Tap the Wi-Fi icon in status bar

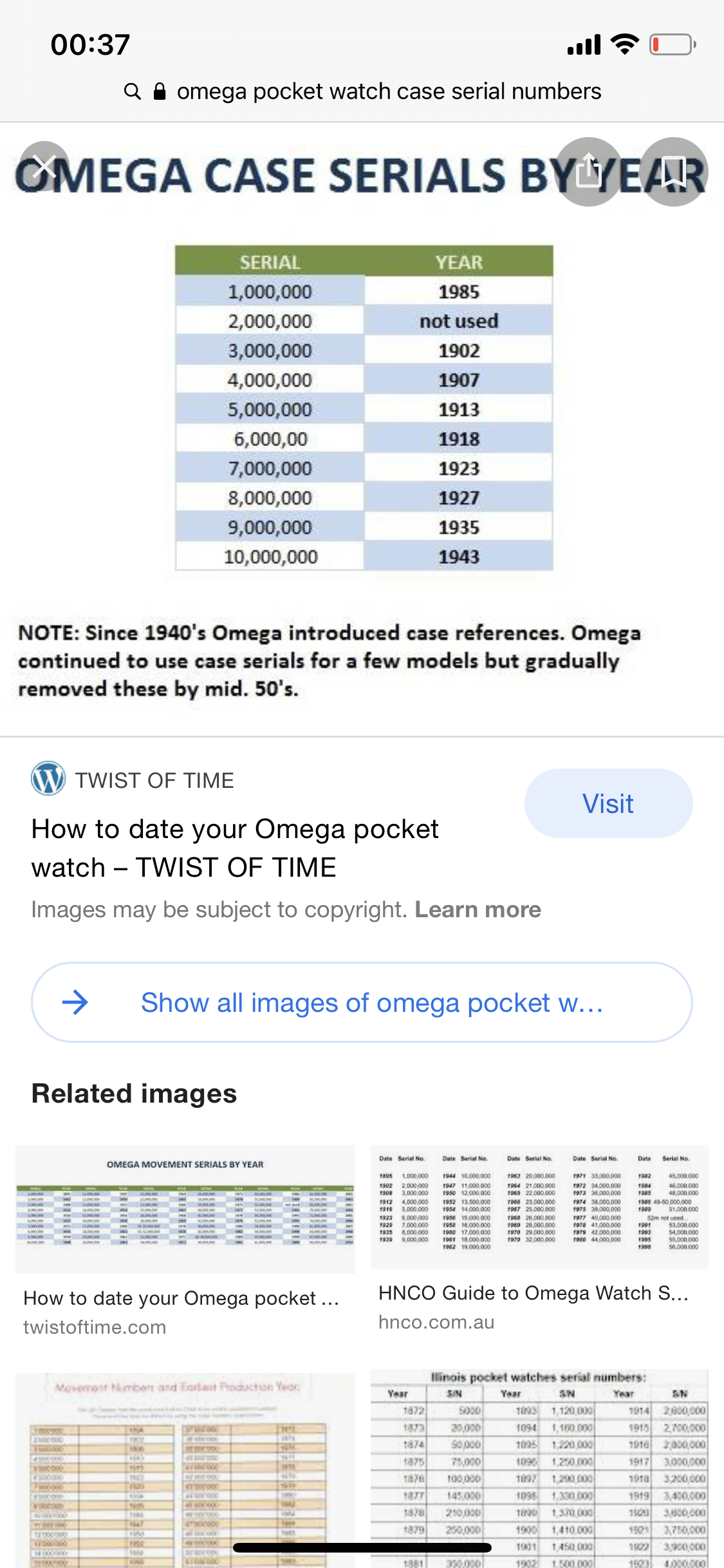624,44
